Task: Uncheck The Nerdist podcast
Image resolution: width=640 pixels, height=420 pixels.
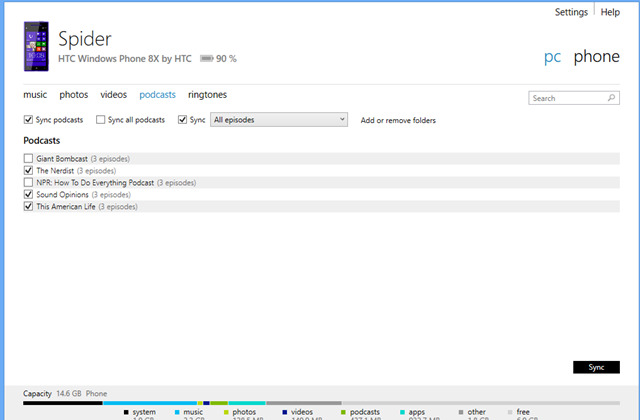Action: [28, 170]
